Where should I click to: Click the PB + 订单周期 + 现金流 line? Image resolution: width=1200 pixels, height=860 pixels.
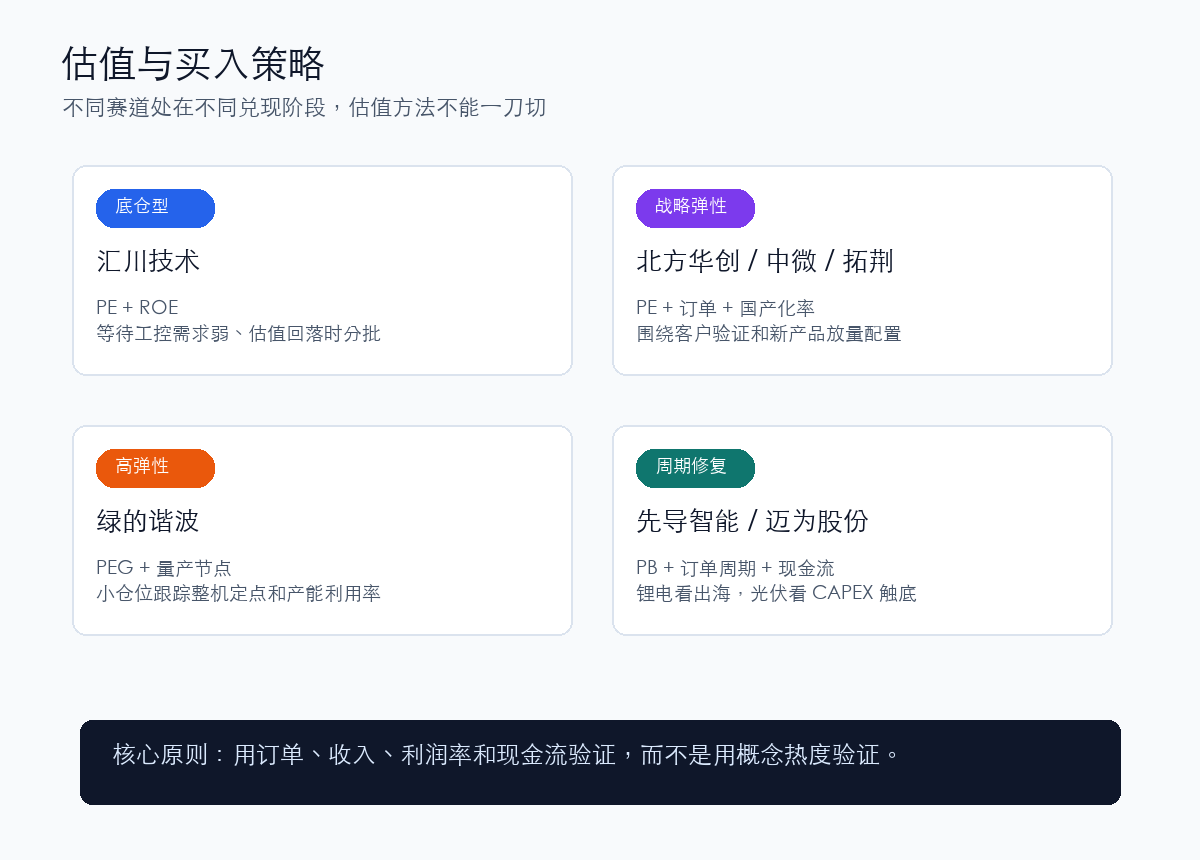tap(735, 567)
